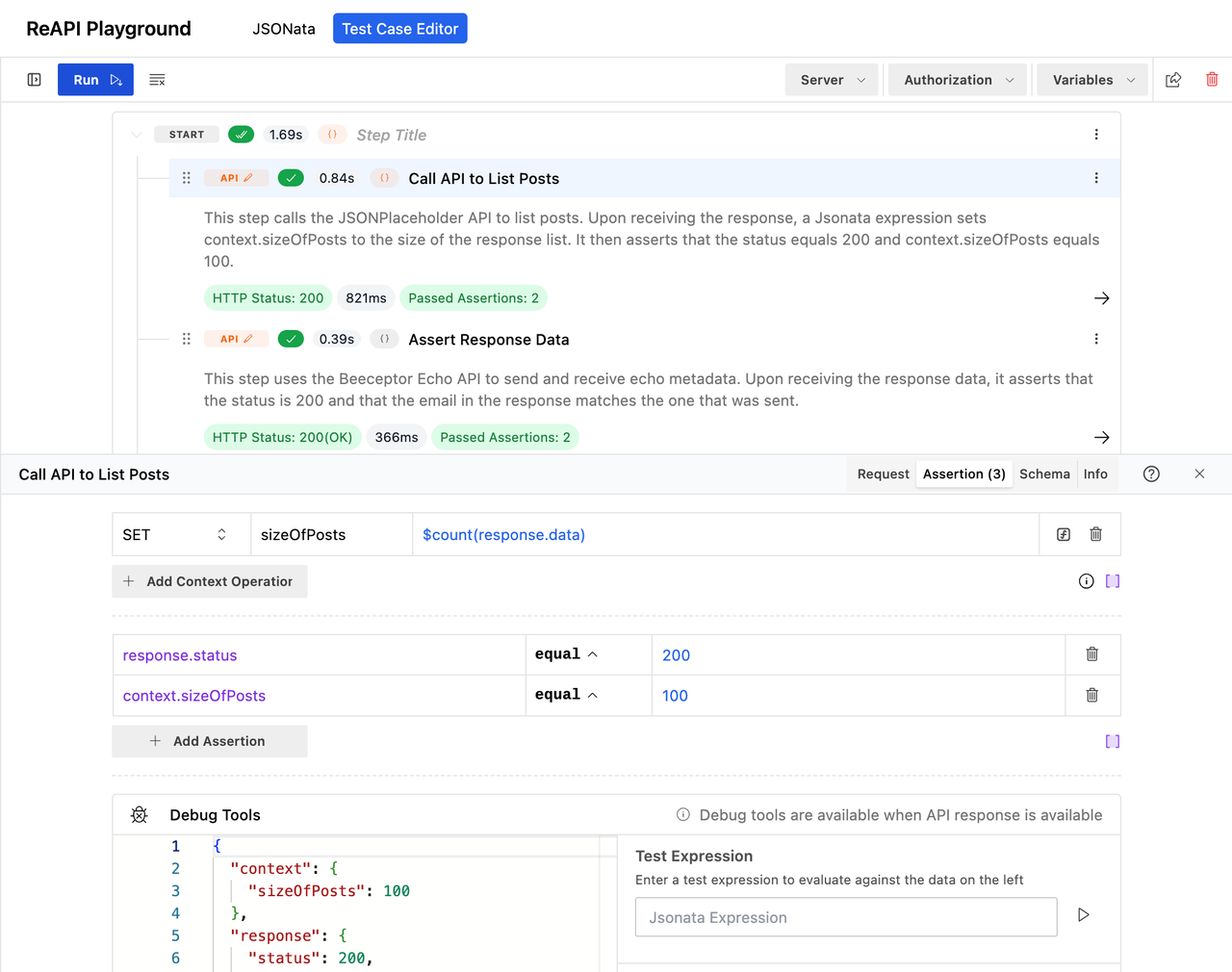This screenshot has width=1232, height=972.
Task: Click the share/export icon in toolbar
Action: [1173, 80]
